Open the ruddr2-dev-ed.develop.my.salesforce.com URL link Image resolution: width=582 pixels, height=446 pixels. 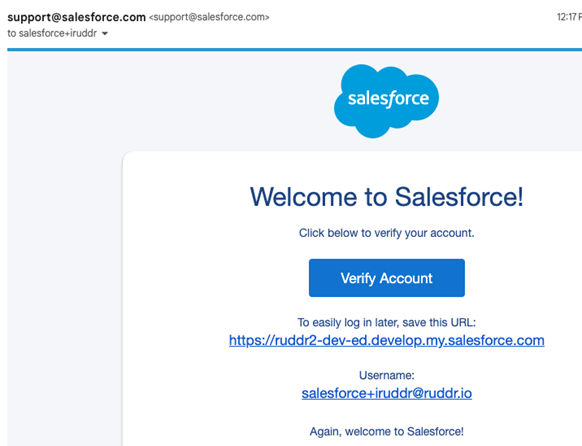tap(386, 340)
